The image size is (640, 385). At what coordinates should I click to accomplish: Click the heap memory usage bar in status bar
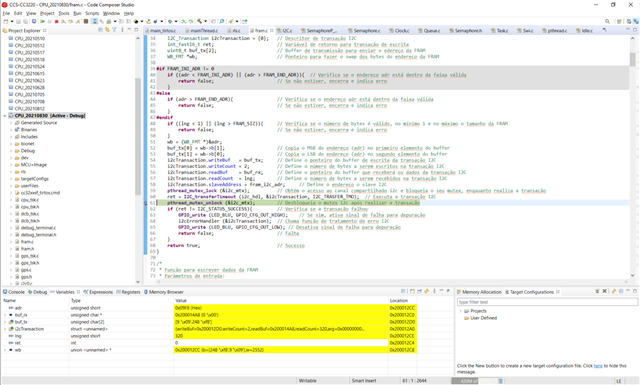473,381
